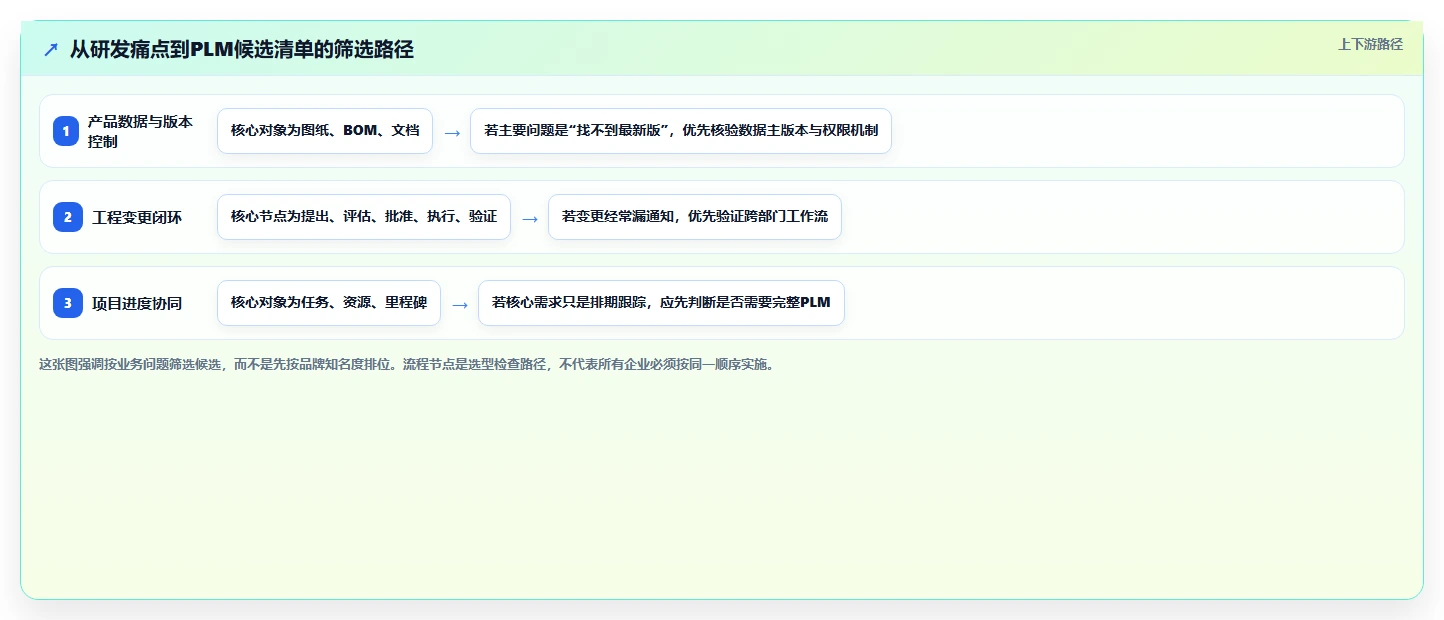Click step number badge 1
1444x620 pixels.
point(66,131)
